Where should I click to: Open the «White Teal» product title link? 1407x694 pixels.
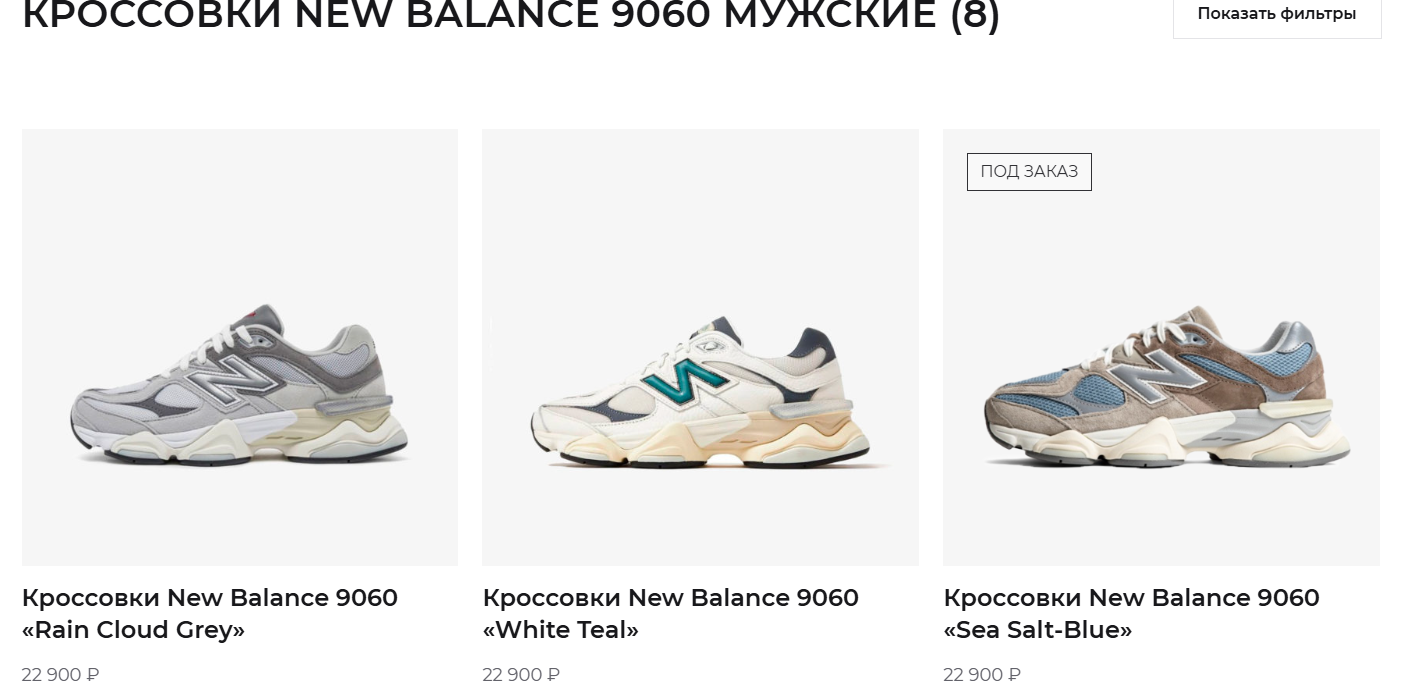click(x=670, y=613)
